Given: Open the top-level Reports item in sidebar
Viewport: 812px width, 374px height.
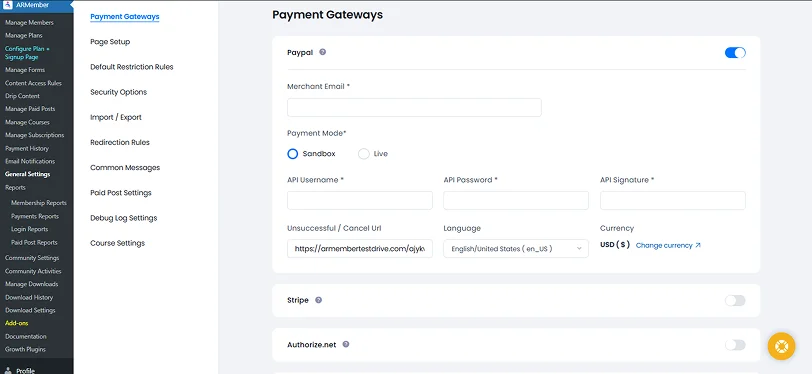Looking at the screenshot, I should pos(15,188).
